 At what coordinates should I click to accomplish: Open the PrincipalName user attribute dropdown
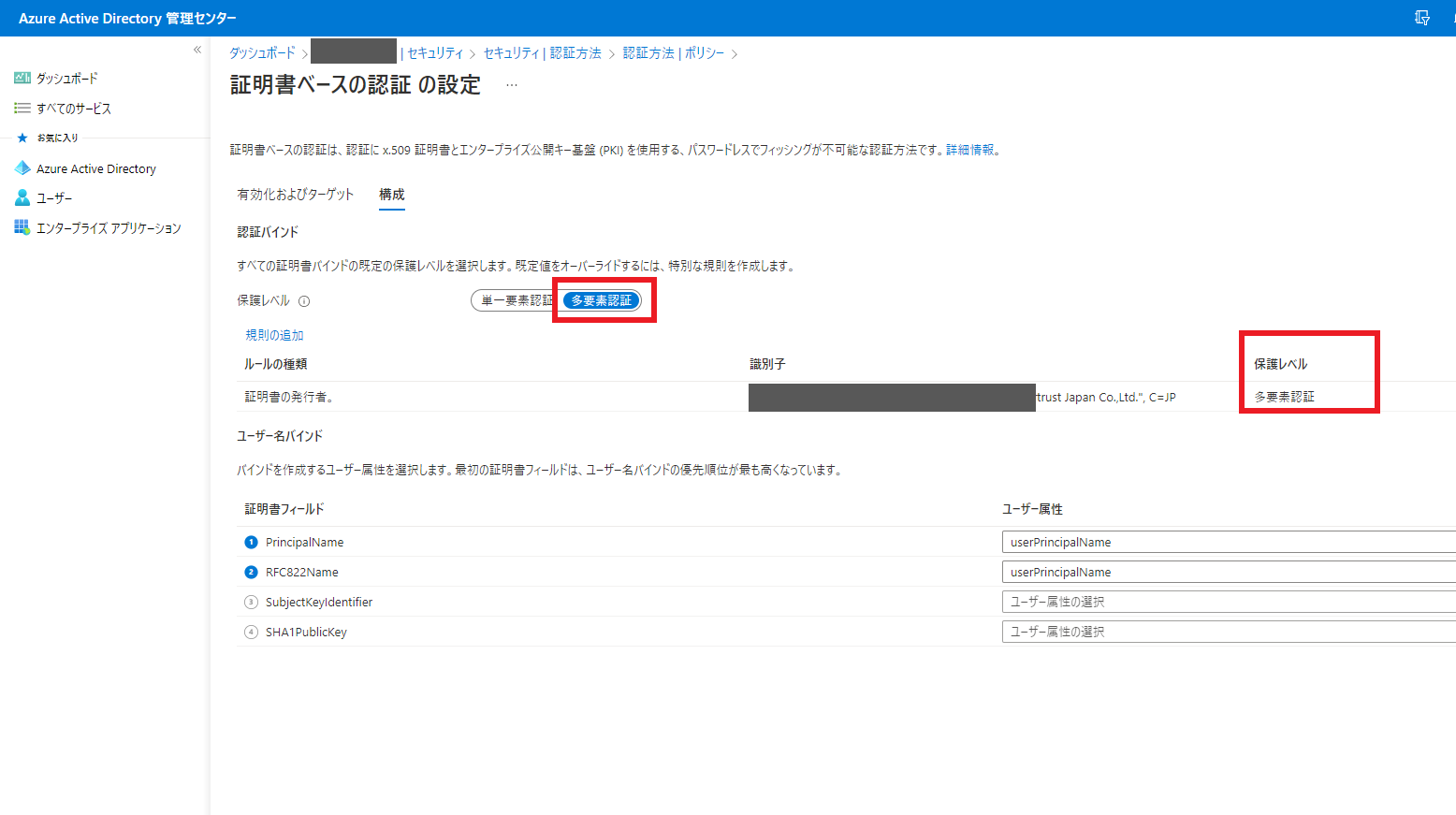[1229, 542]
